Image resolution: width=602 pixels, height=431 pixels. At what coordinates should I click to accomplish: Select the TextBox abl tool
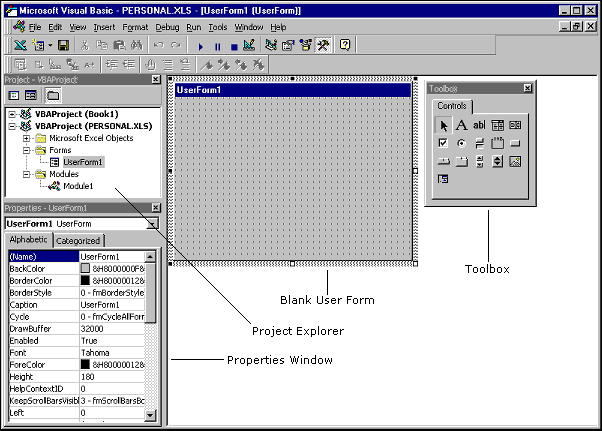coord(479,125)
